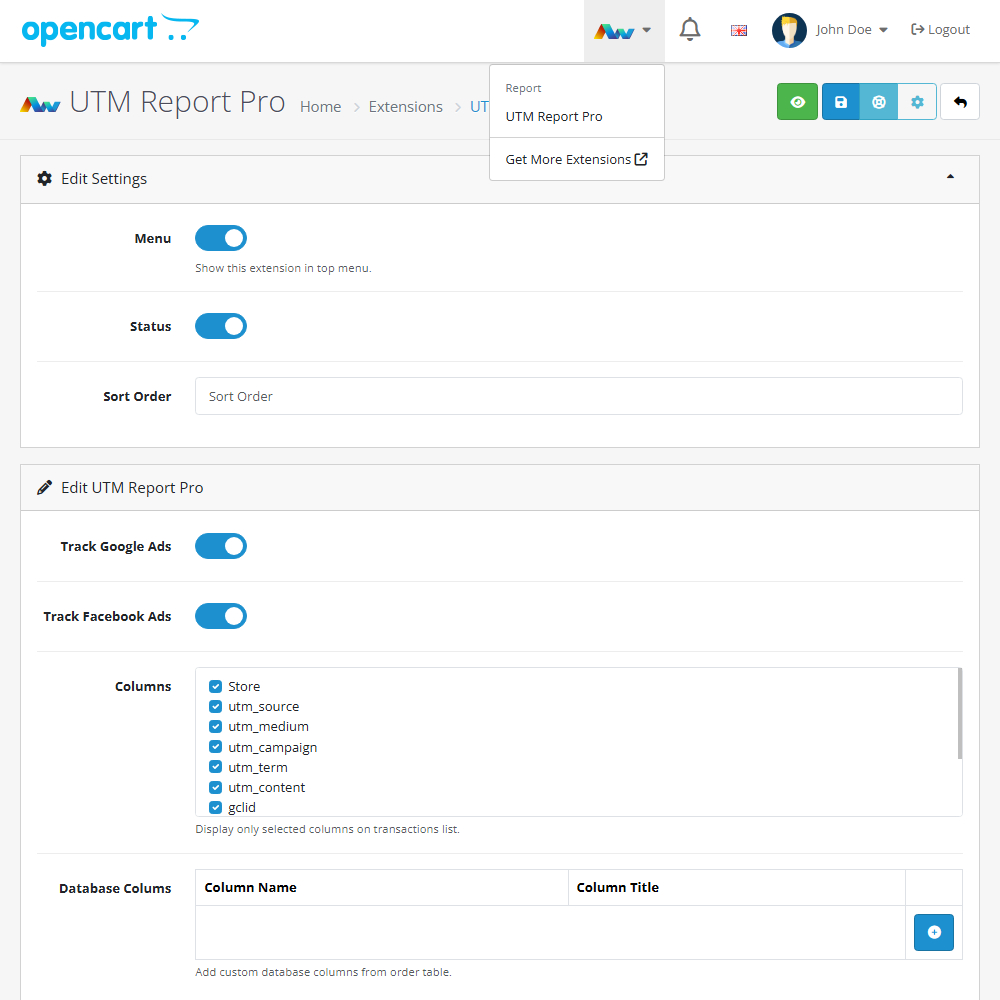Click the gear settings button in header
The image size is (1000, 1000).
point(917,102)
